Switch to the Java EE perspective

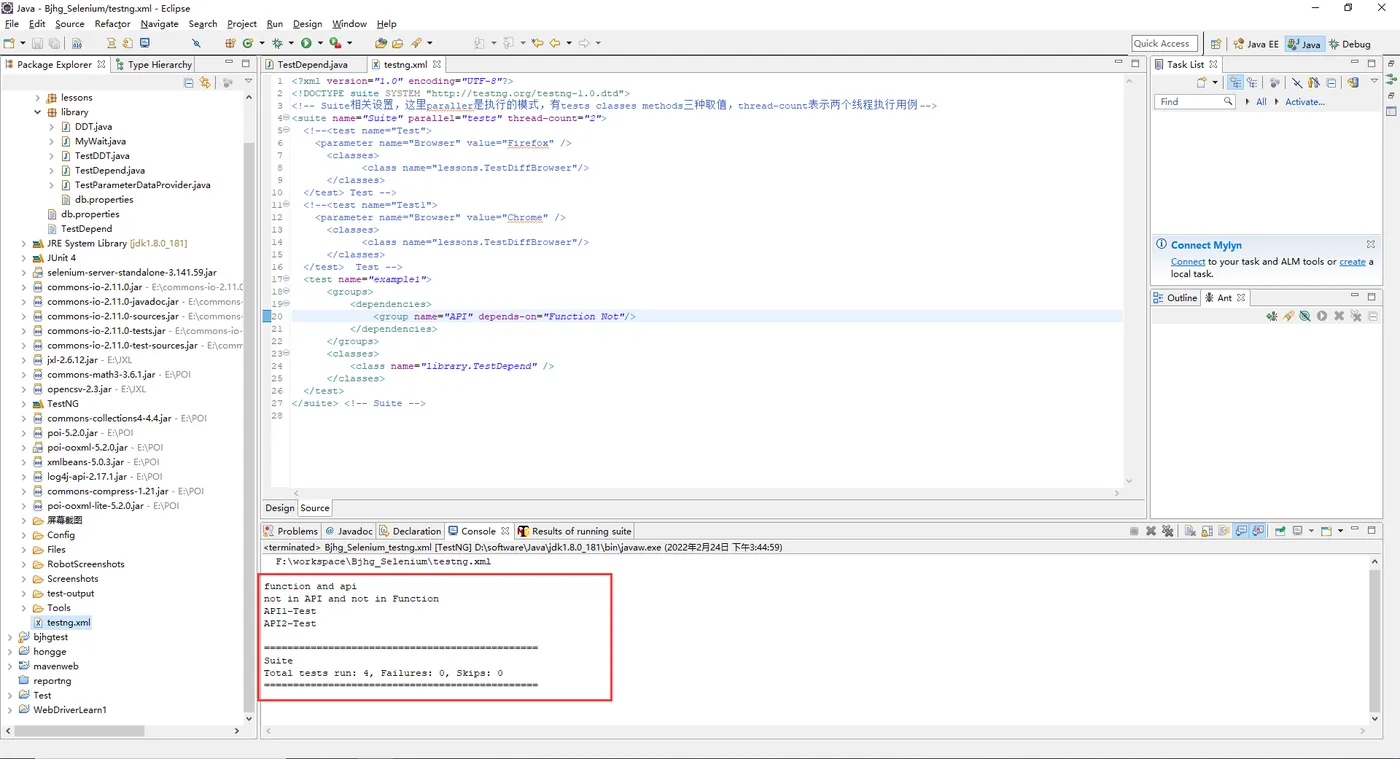coord(1255,44)
